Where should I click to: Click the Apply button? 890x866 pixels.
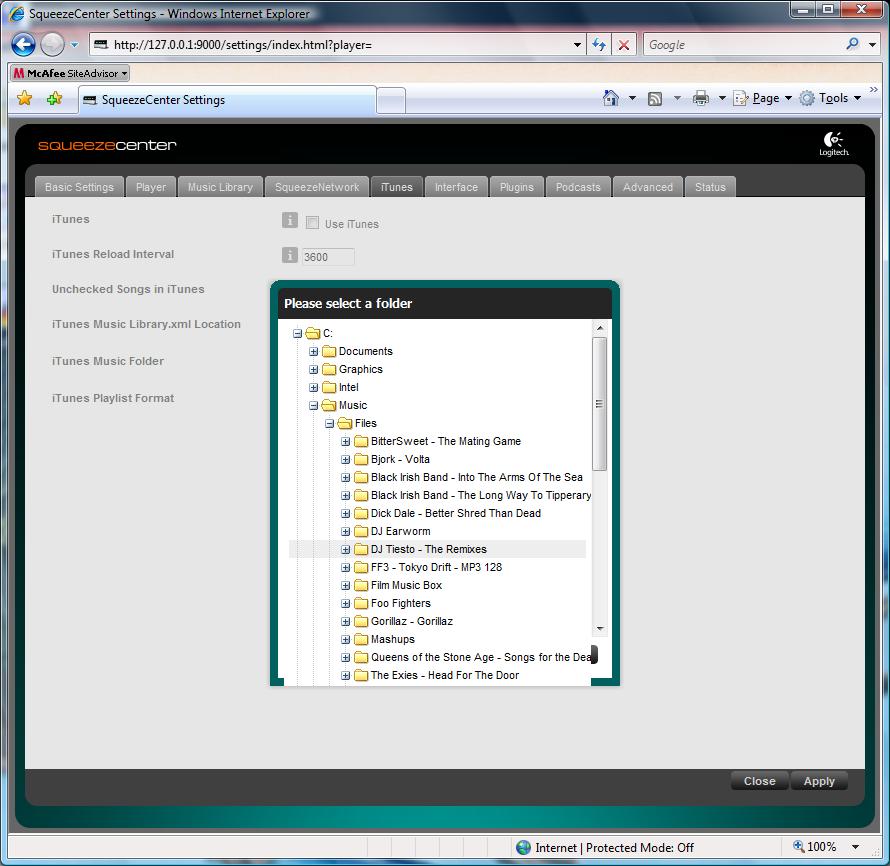click(818, 781)
